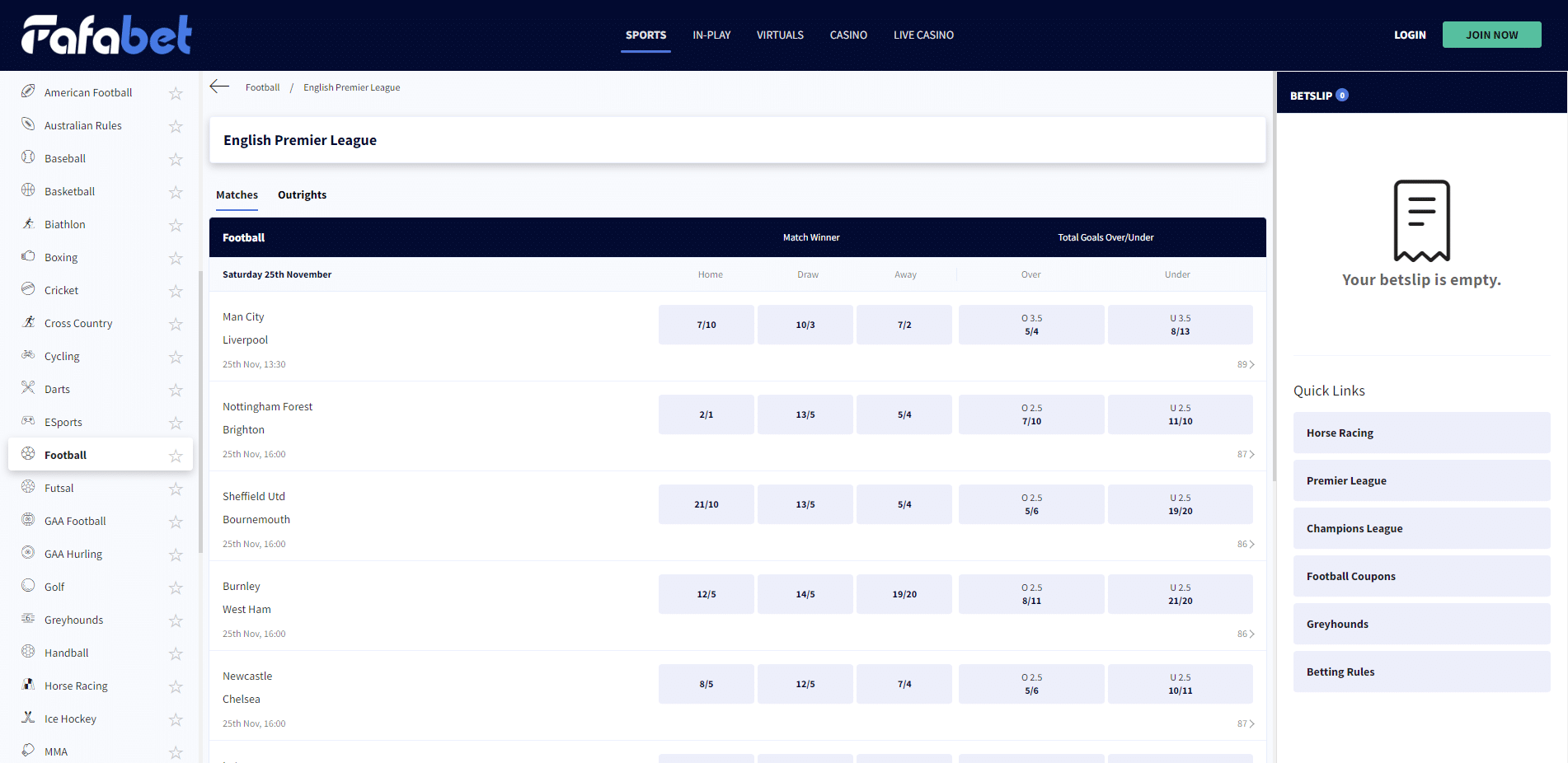The image size is (1568, 763).
Task: Click the Darts icon in sidebar
Action: (x=28, y=388)
